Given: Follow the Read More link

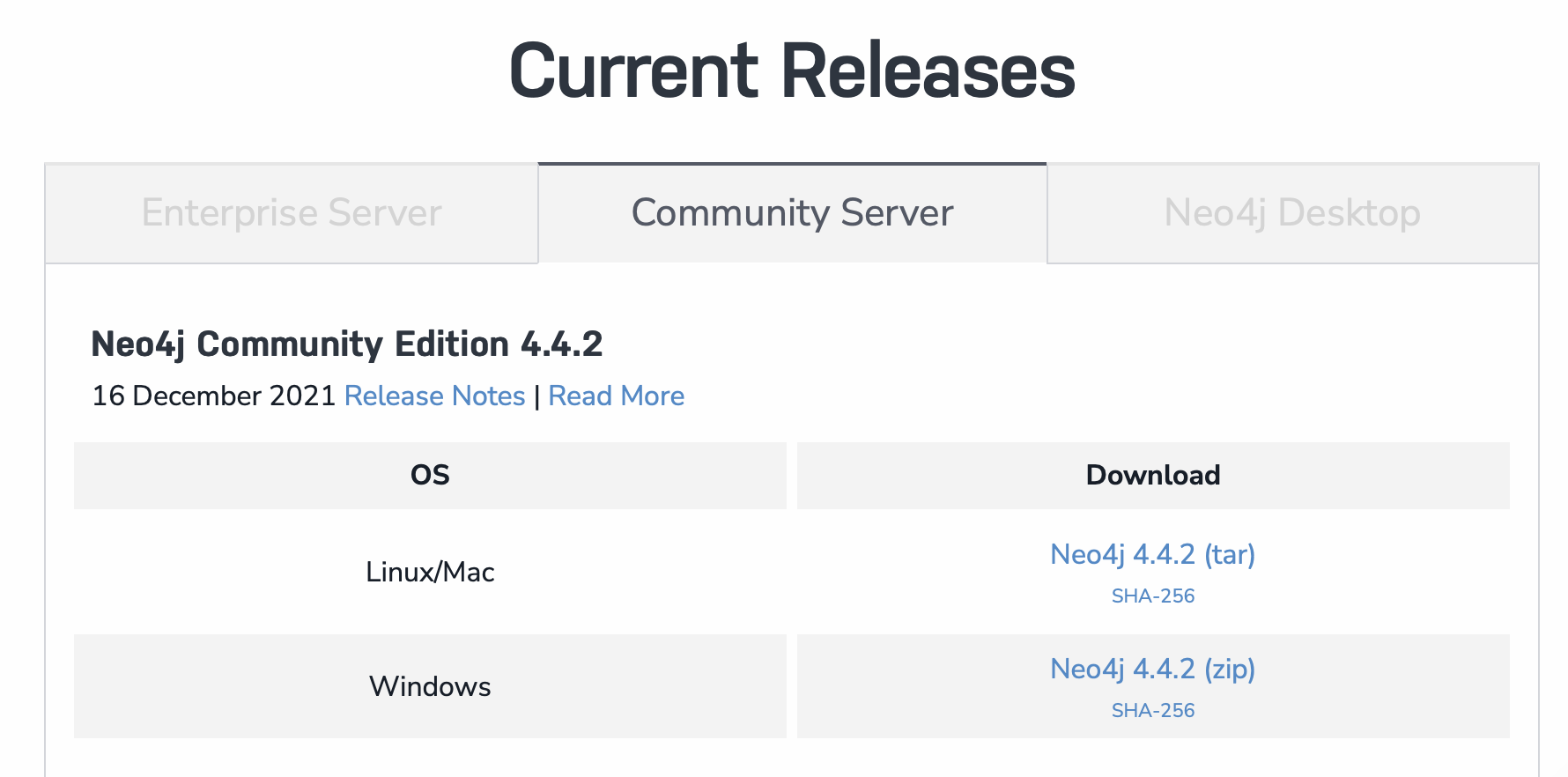Looking at the screenshot, I should (x=616, y=396).
